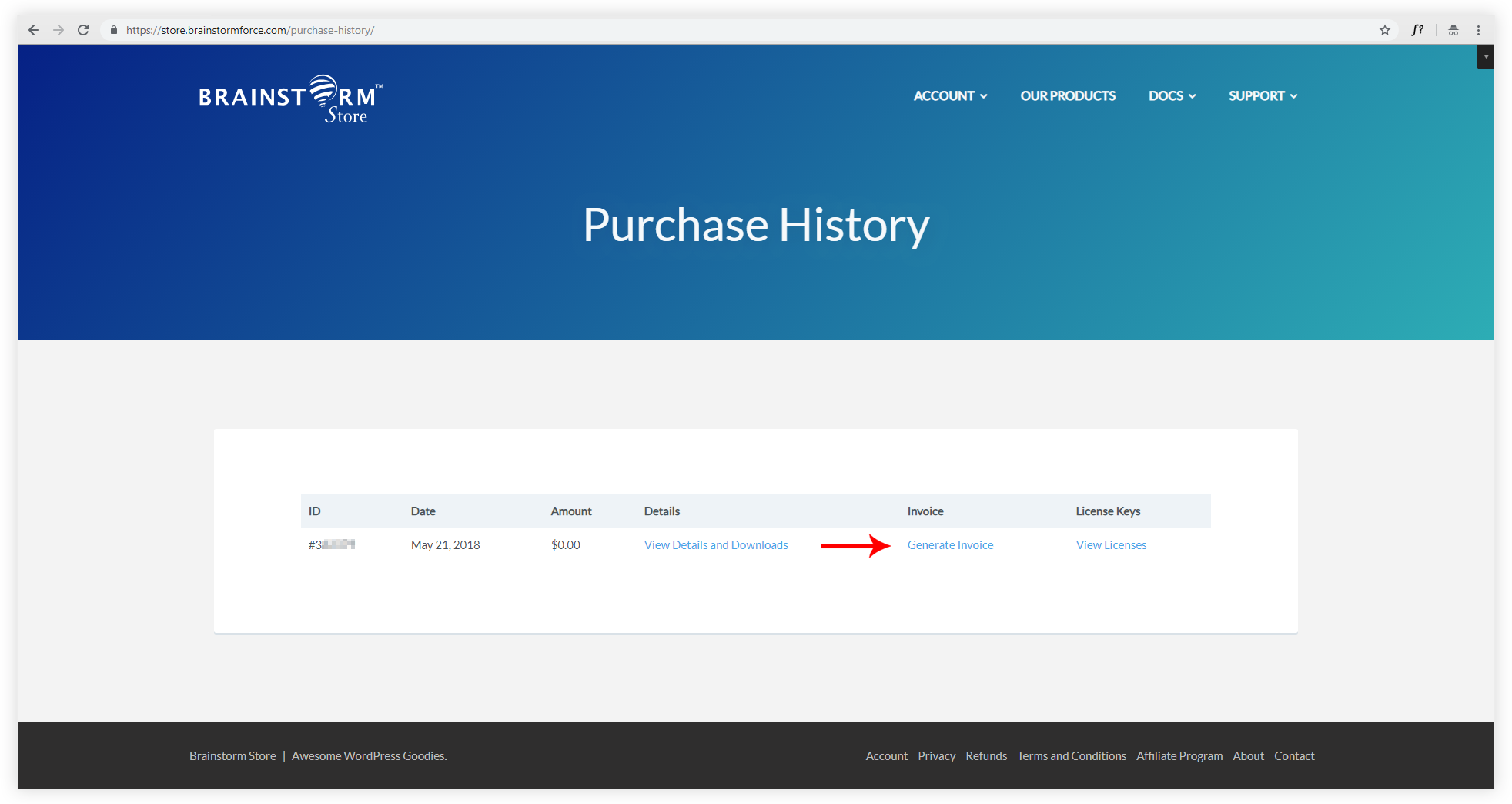
Task: Click the Purchase History page heading
Action: coord(756,225)
